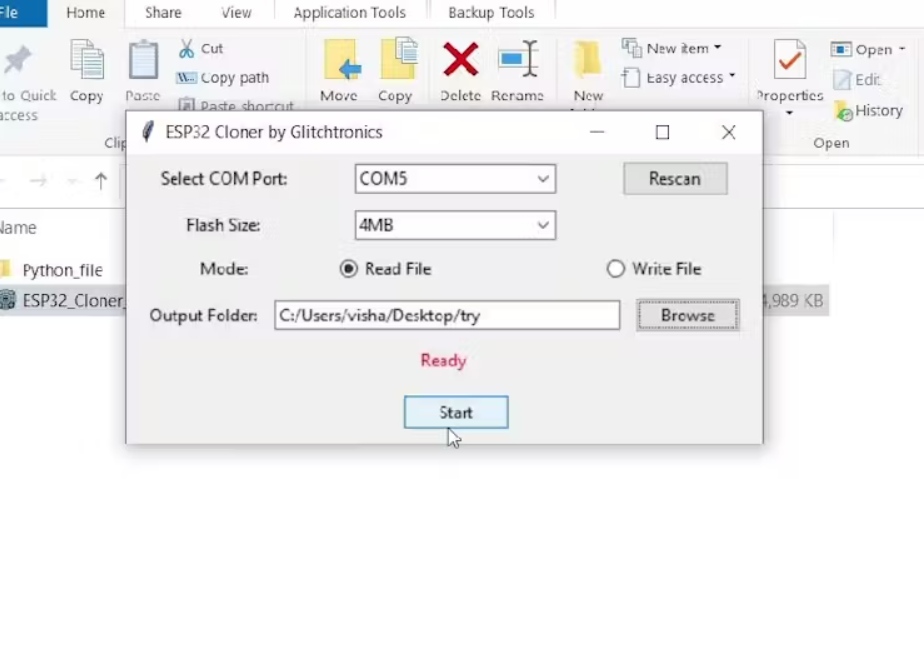Click the Output Folder path field
This screenshot has width=924, height=649.
[x=447, y=315]
